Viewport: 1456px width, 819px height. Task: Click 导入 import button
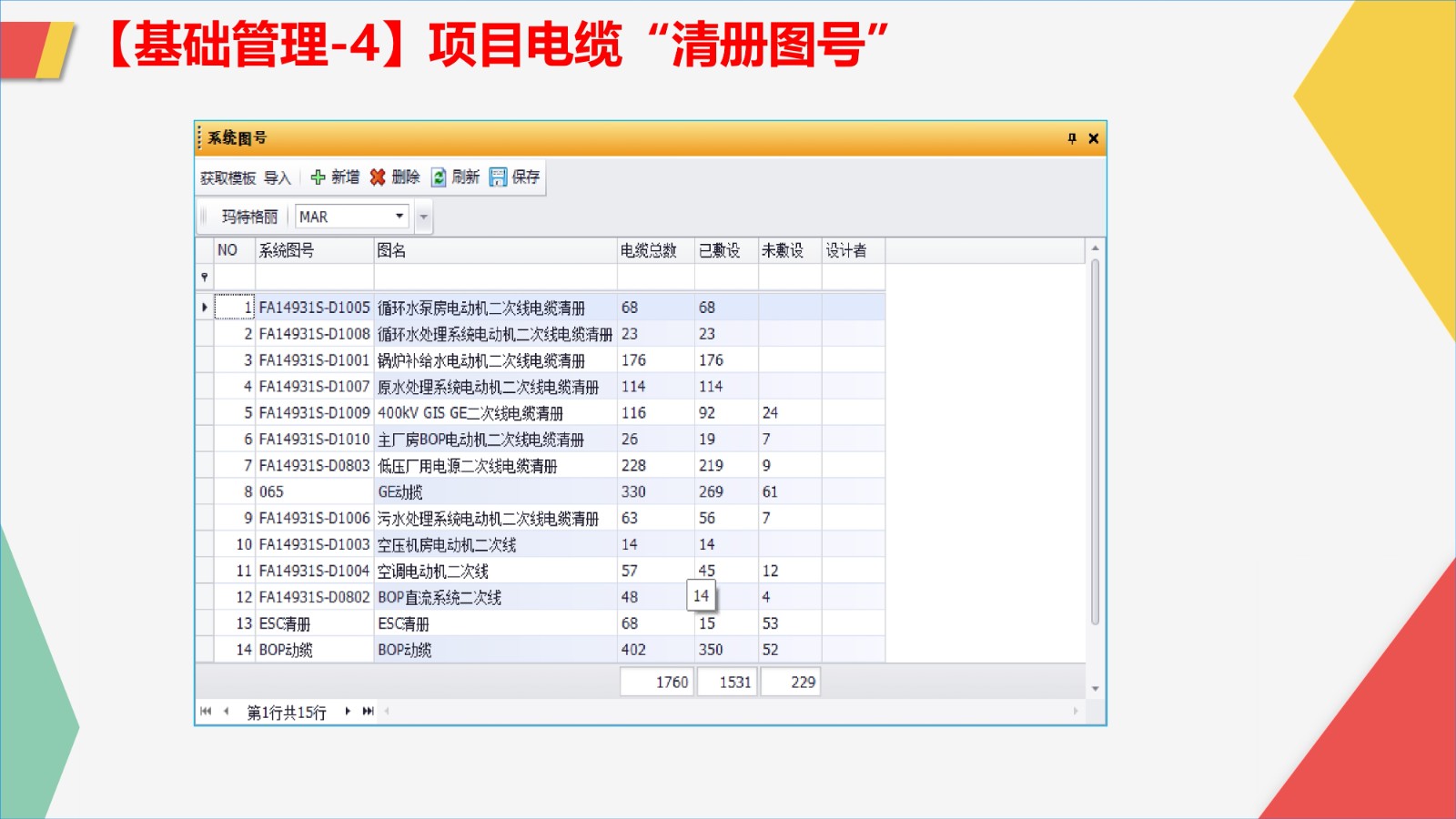point(277,178)
